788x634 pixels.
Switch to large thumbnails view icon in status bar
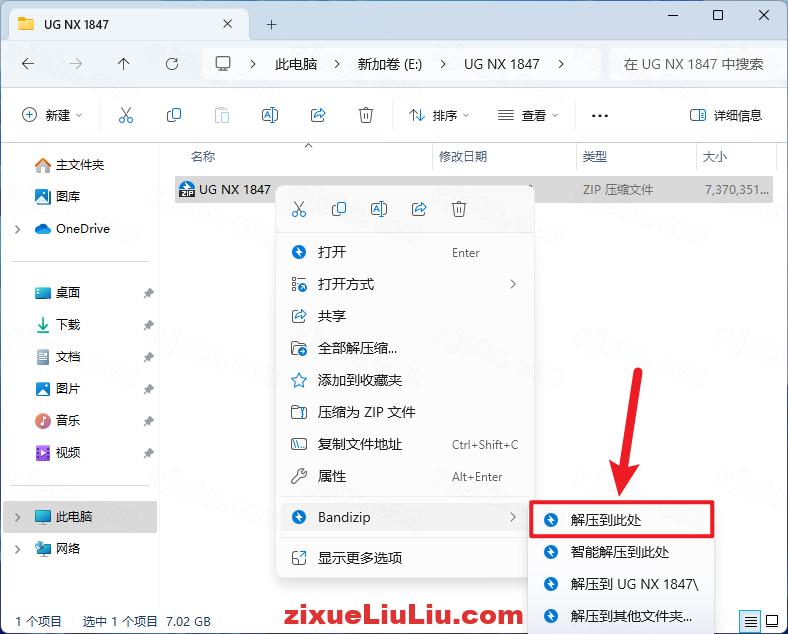(772, 621)
